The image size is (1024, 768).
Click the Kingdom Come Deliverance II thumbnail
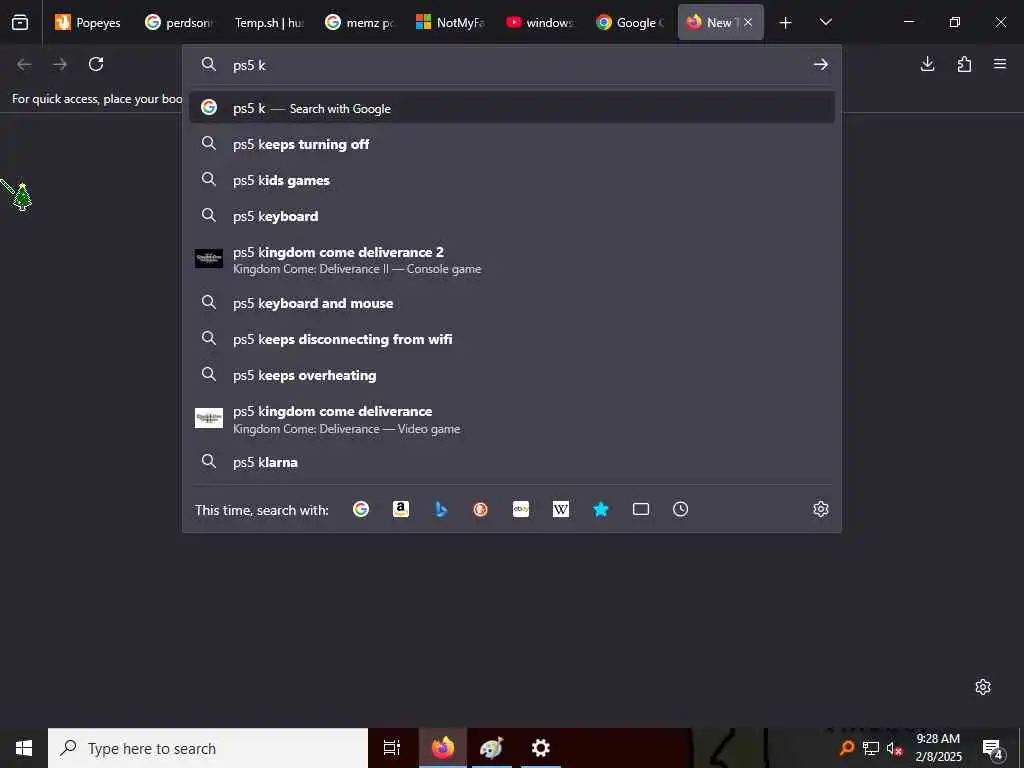click(209, 259)
